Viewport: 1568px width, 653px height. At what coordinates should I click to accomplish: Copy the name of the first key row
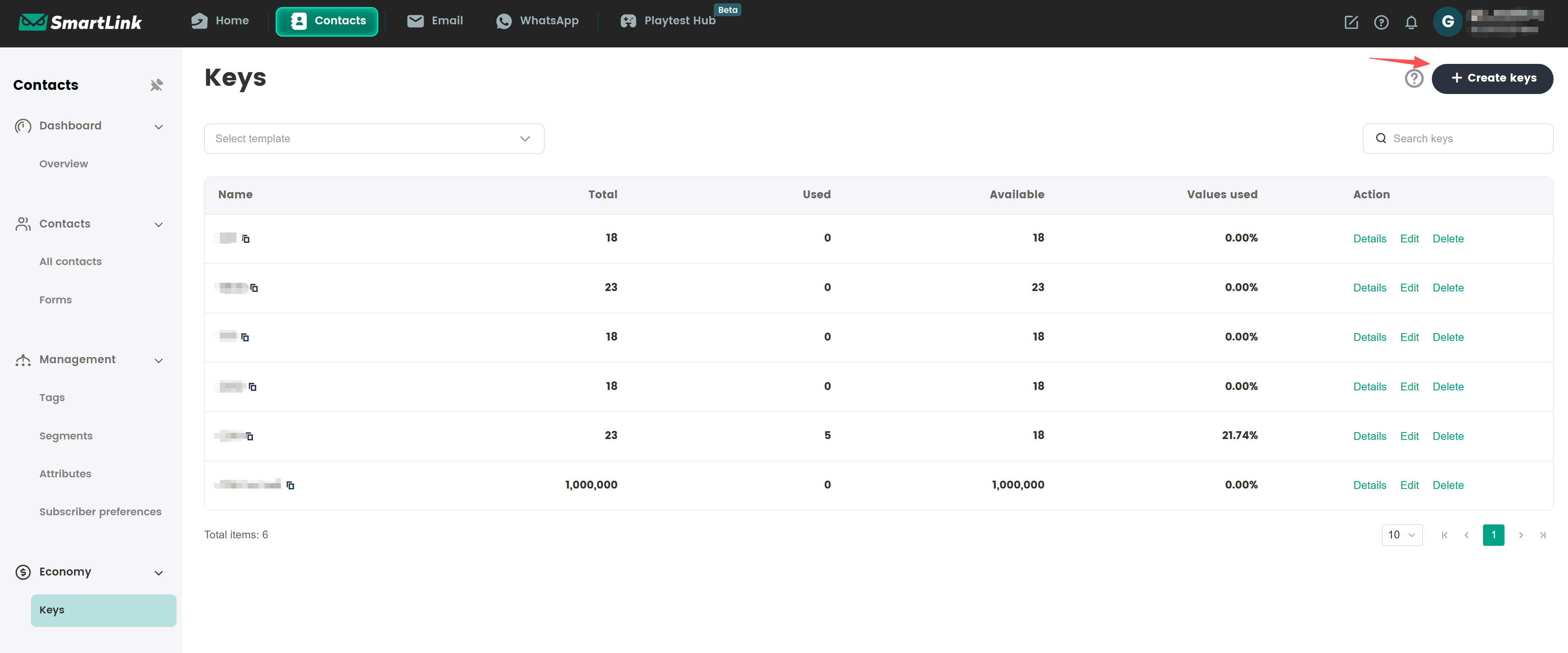pos(246,239)
